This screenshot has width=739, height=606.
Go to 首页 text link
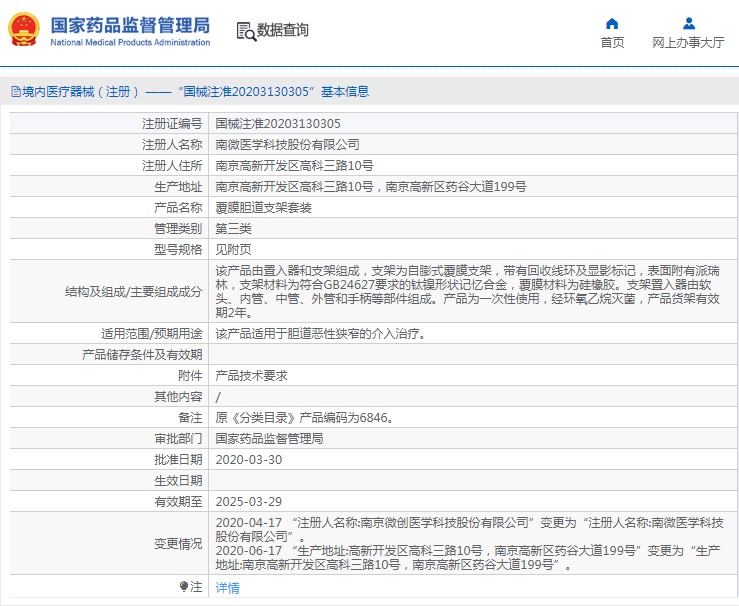(x=612, y=42)
